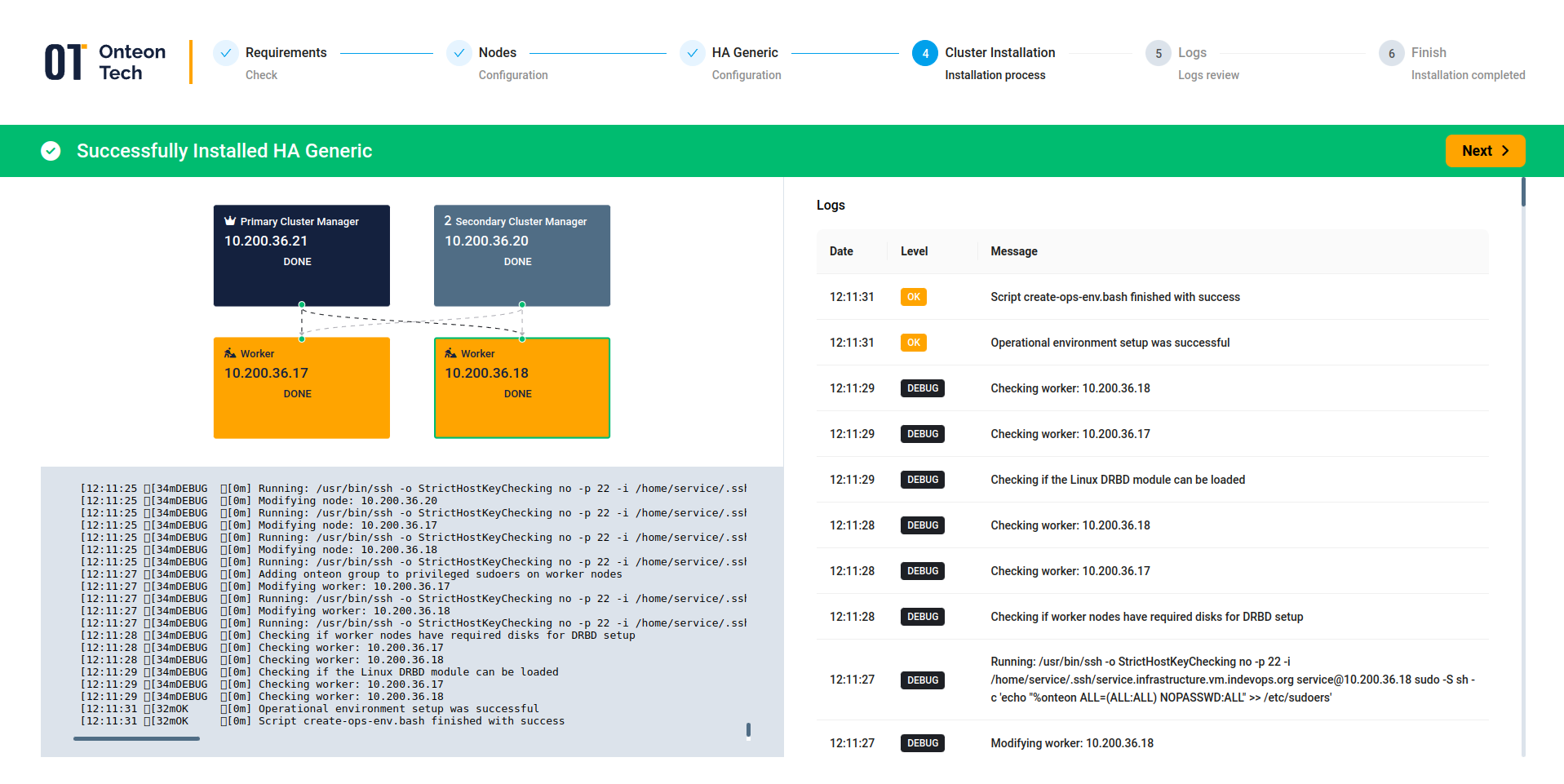Click the Message column header in Logs
The width and height of the screenshot is (1564, 784).
pyautogui.click(x=1013, y=251)
